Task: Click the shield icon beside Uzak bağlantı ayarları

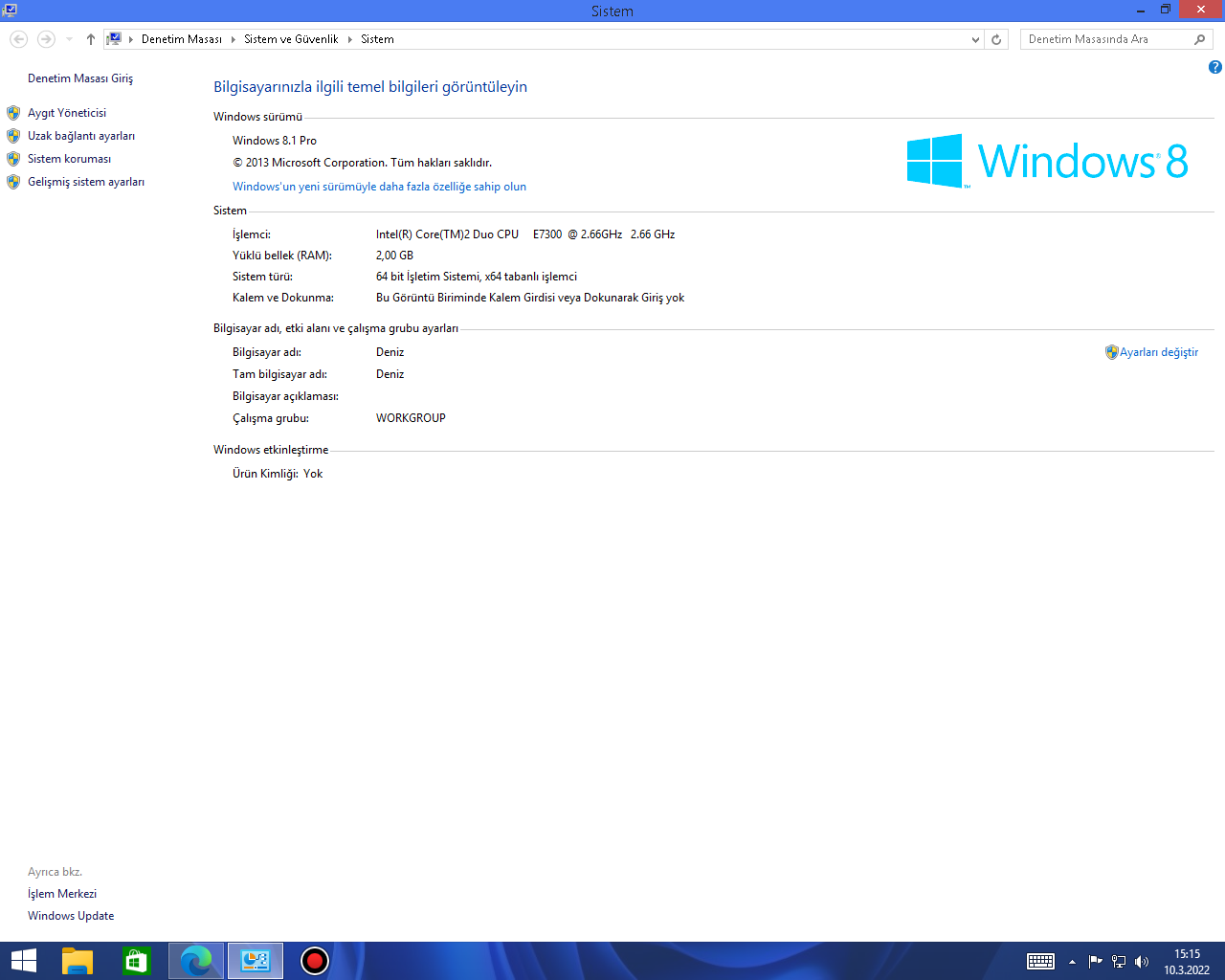Action: click(13, 136)
